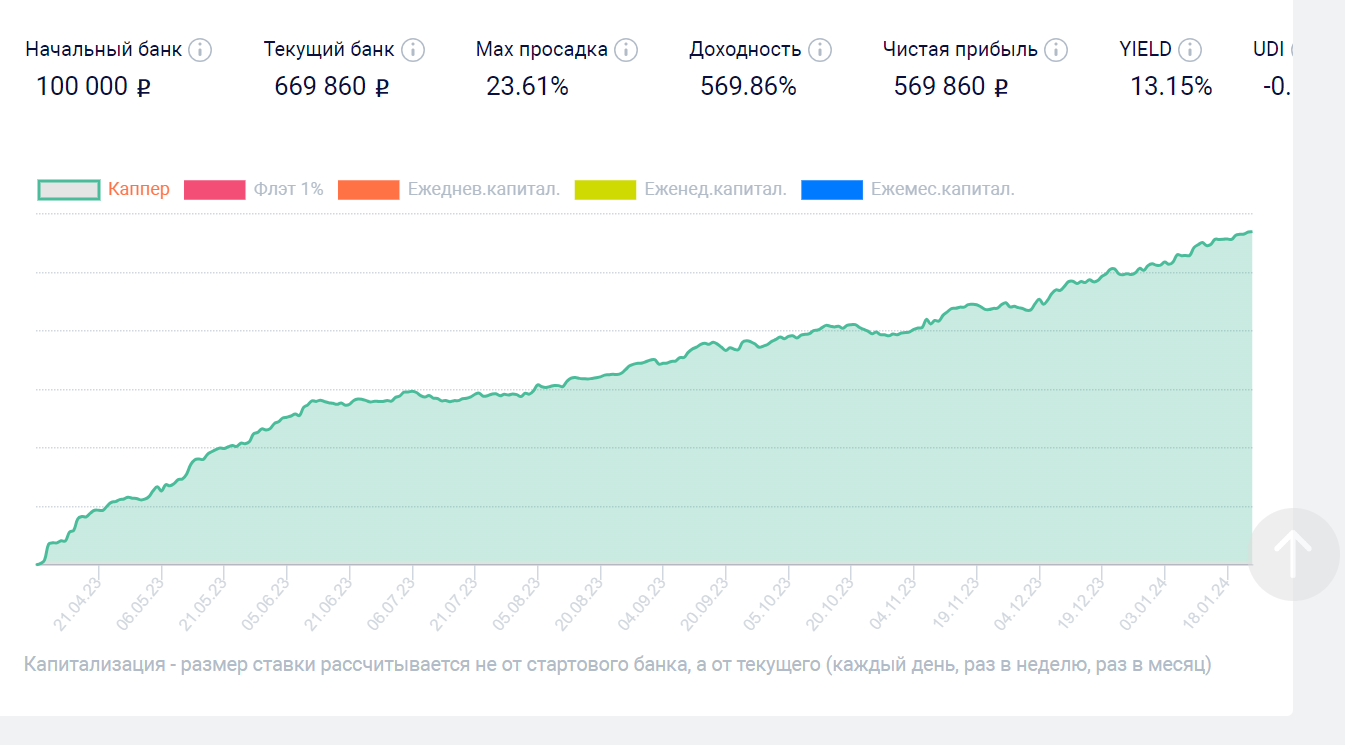Click the 05.06.23 axis date label
The image size is (1345, 745).
click(x=265, y=602)
